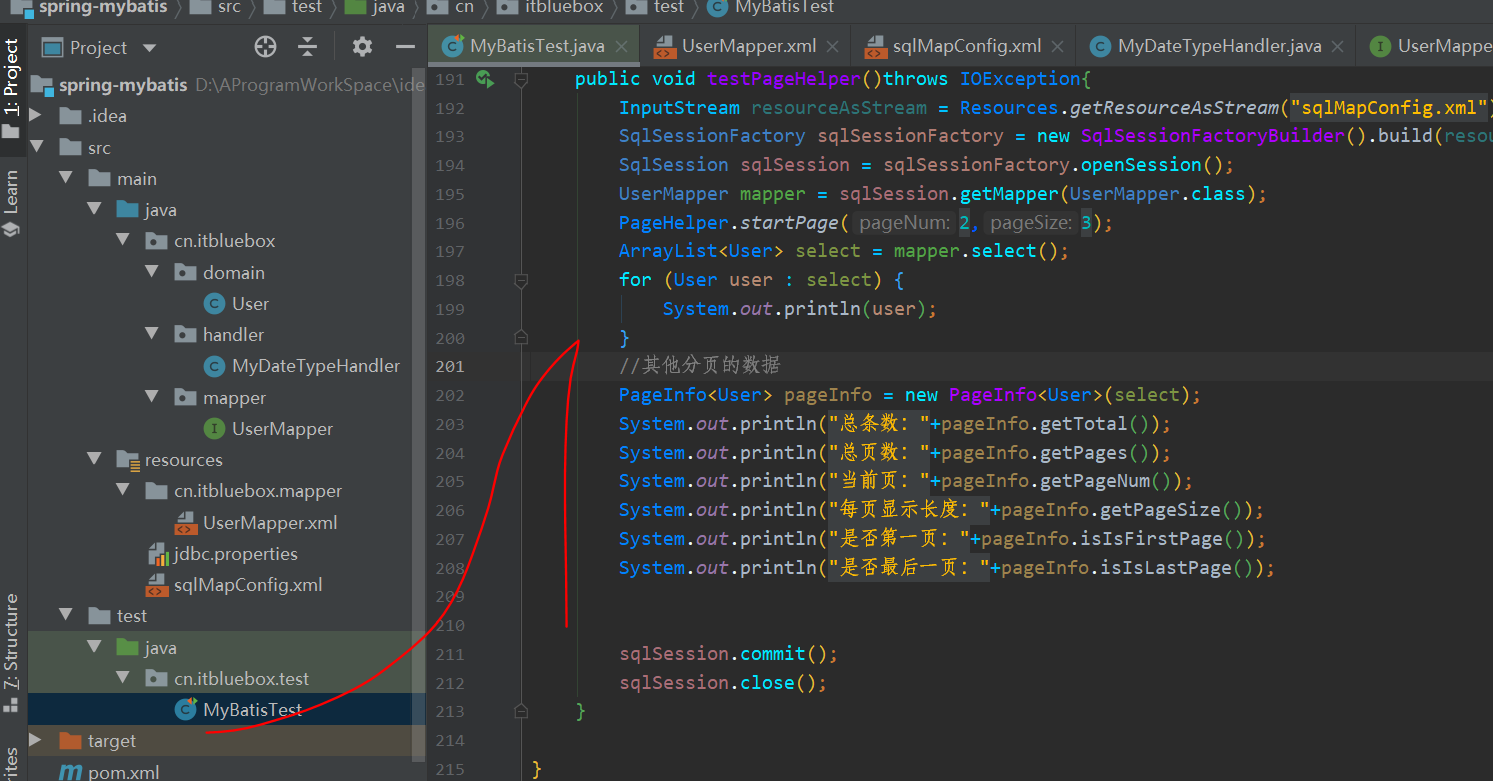The height and width of the screenshot is (781, 1493).
Task: Click the //其他分页的数据 comment
Action: (x=700, y=365)
